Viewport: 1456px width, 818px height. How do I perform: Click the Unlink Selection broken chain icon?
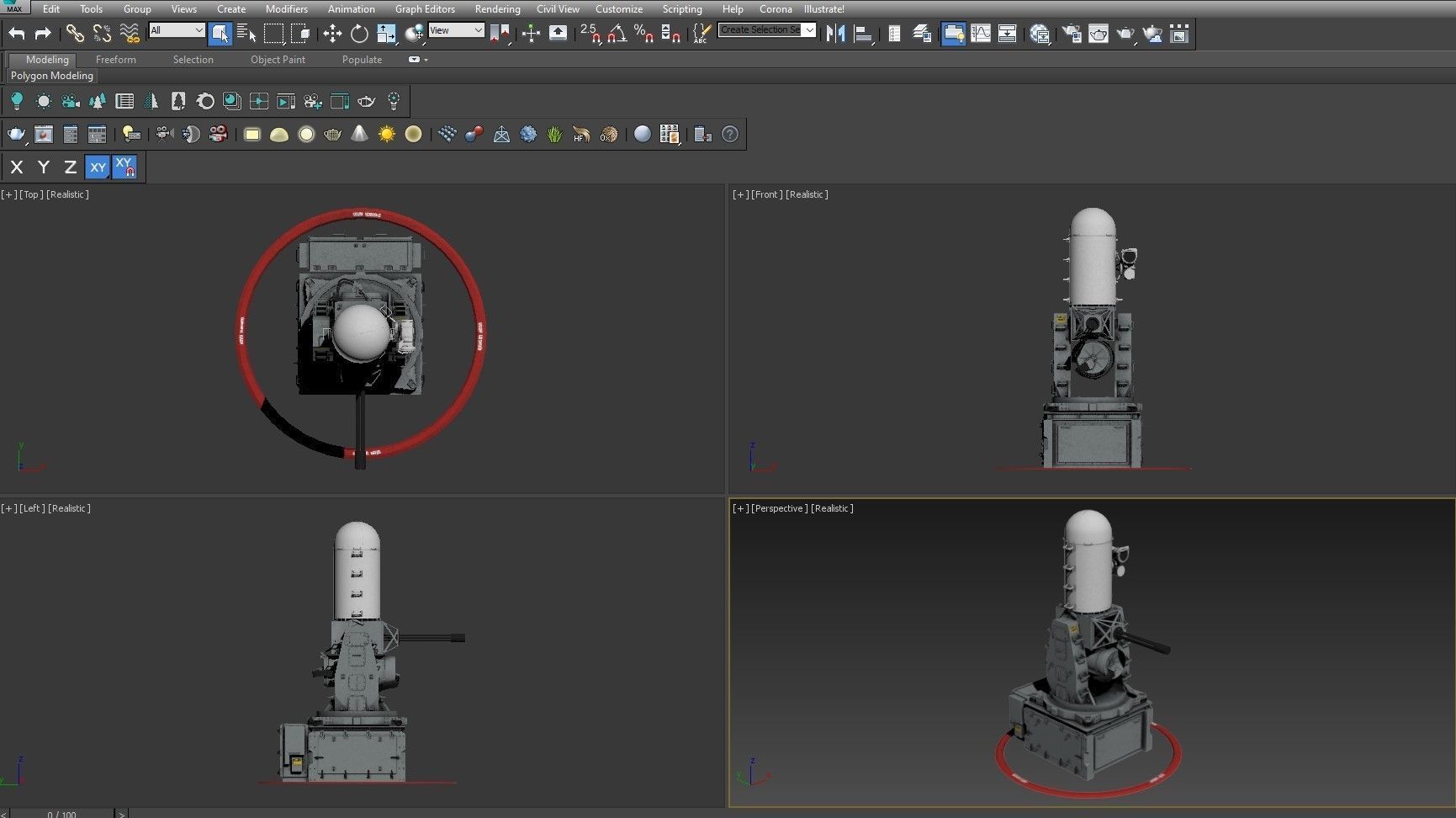[102, 34]
